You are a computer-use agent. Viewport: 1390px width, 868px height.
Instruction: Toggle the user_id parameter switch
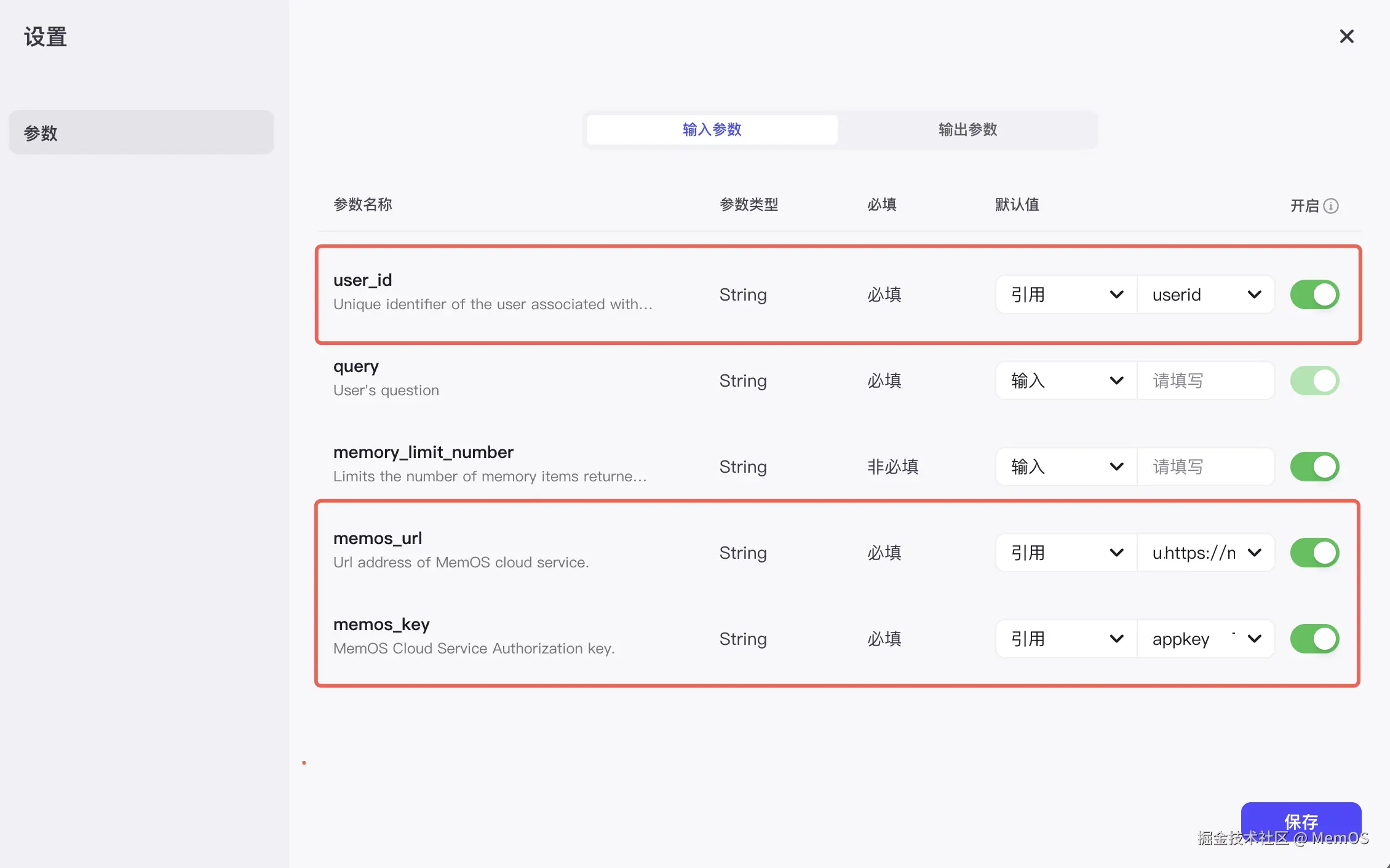click(1314, 295)
